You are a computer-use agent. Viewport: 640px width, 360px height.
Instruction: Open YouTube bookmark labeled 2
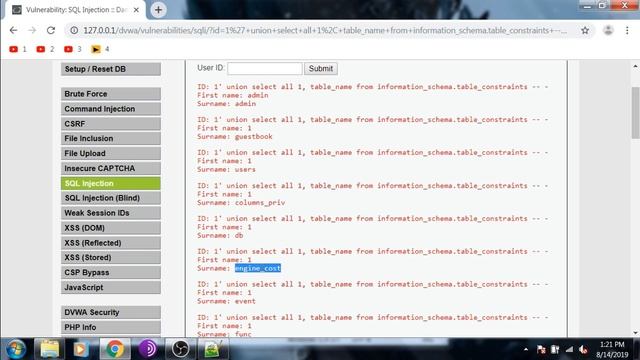click(45, 49)
